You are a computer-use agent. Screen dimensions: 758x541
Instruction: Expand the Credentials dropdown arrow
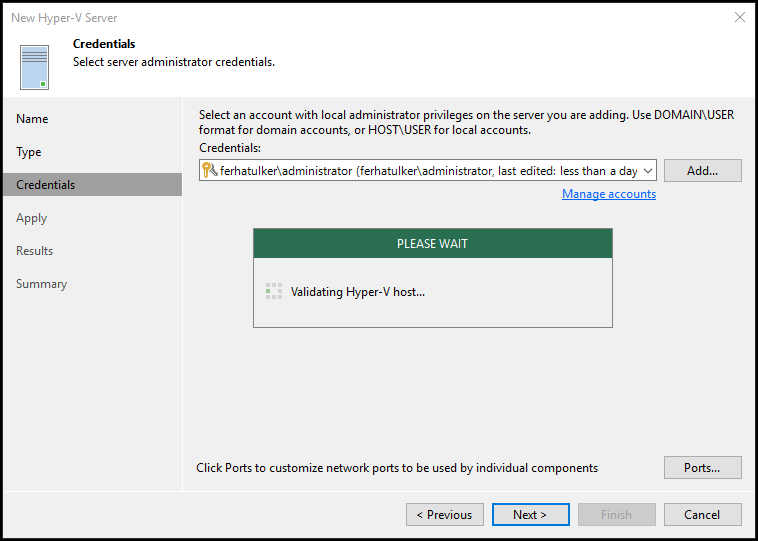pos(648,171)
